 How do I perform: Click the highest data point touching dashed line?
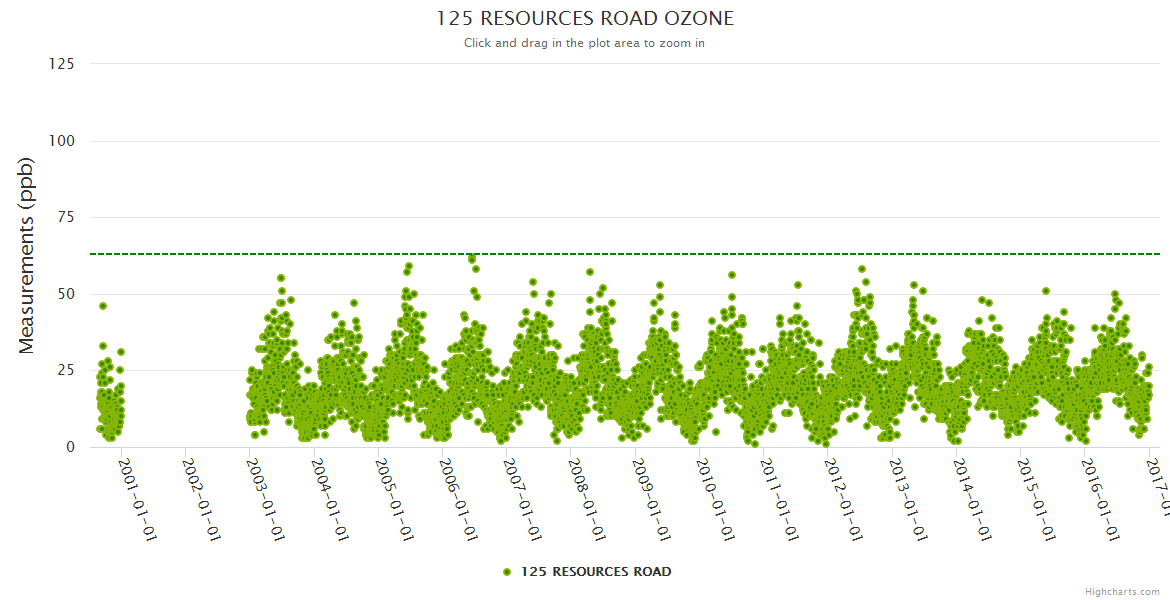[x=472, y=259]
